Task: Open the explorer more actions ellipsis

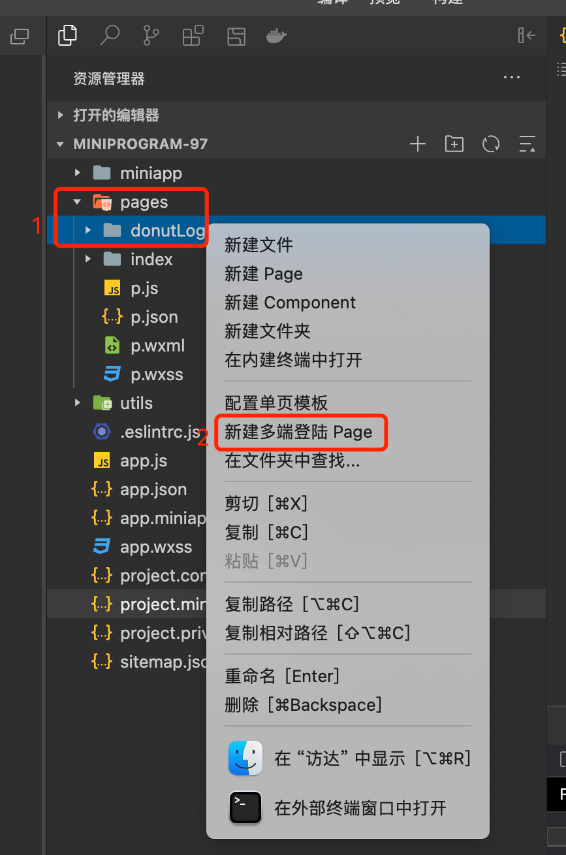Action: tap(511, 77)
